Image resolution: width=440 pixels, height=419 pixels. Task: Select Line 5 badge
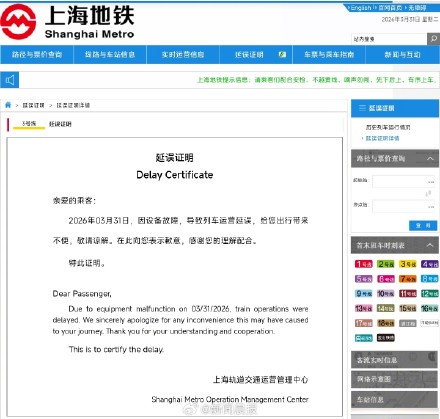(x=363, y=279)
